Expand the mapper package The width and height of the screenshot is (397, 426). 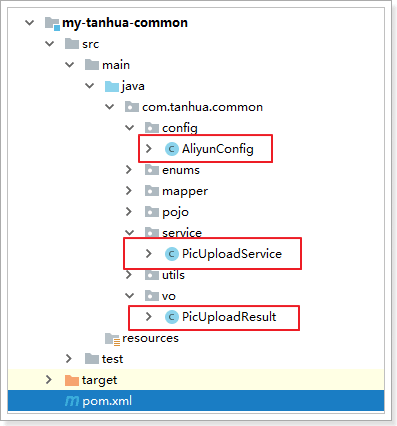(x=129, y=191)
